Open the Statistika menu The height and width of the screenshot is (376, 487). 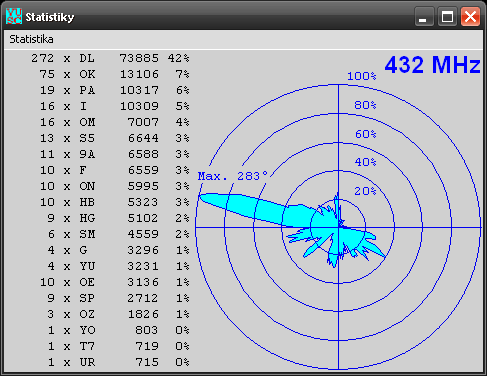[x=31, y=39]
